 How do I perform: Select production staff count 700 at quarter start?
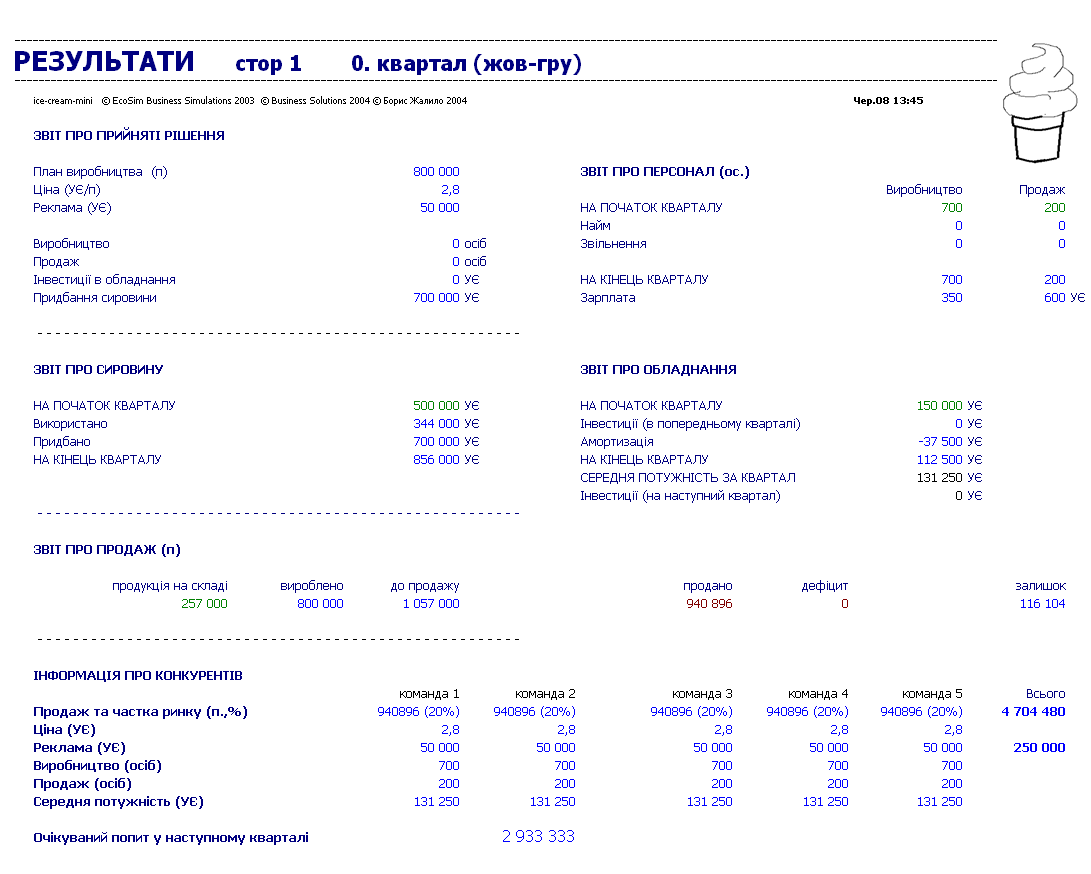pyautogui.click(x=951, y=207)
